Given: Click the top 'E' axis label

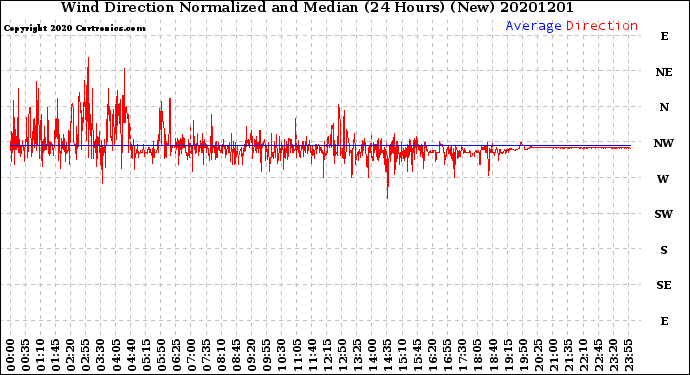Looking at the screenshot, I should click(664, 36).
